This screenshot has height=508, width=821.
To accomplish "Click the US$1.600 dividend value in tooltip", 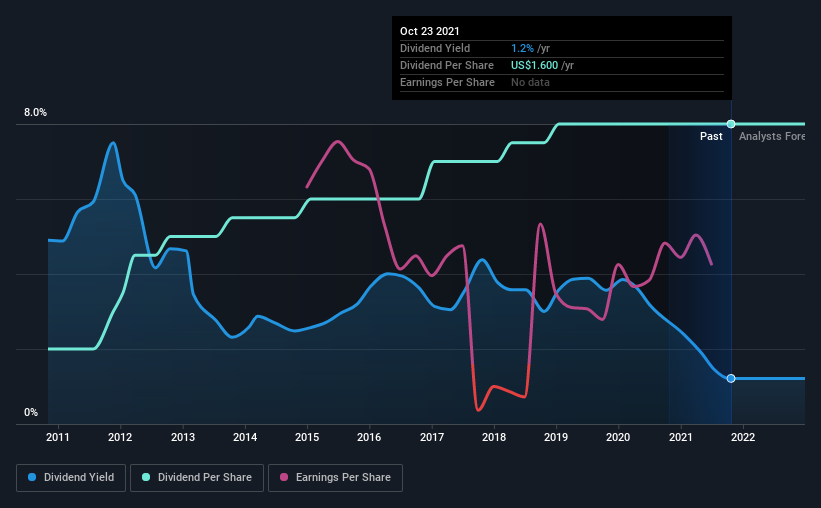I will [534, 65].
